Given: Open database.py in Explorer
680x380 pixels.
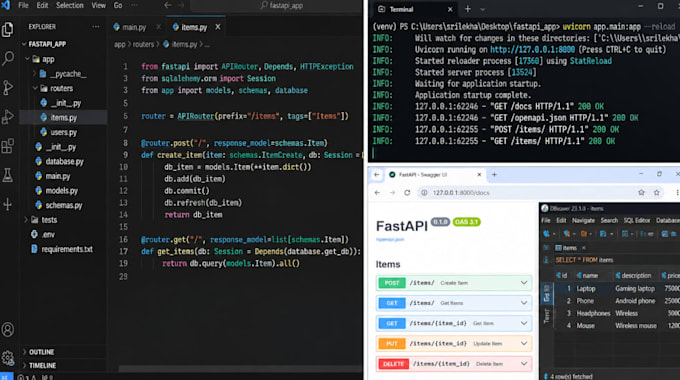Looking at the screenshot, I should pyautogui.click(x=63, y=161).
